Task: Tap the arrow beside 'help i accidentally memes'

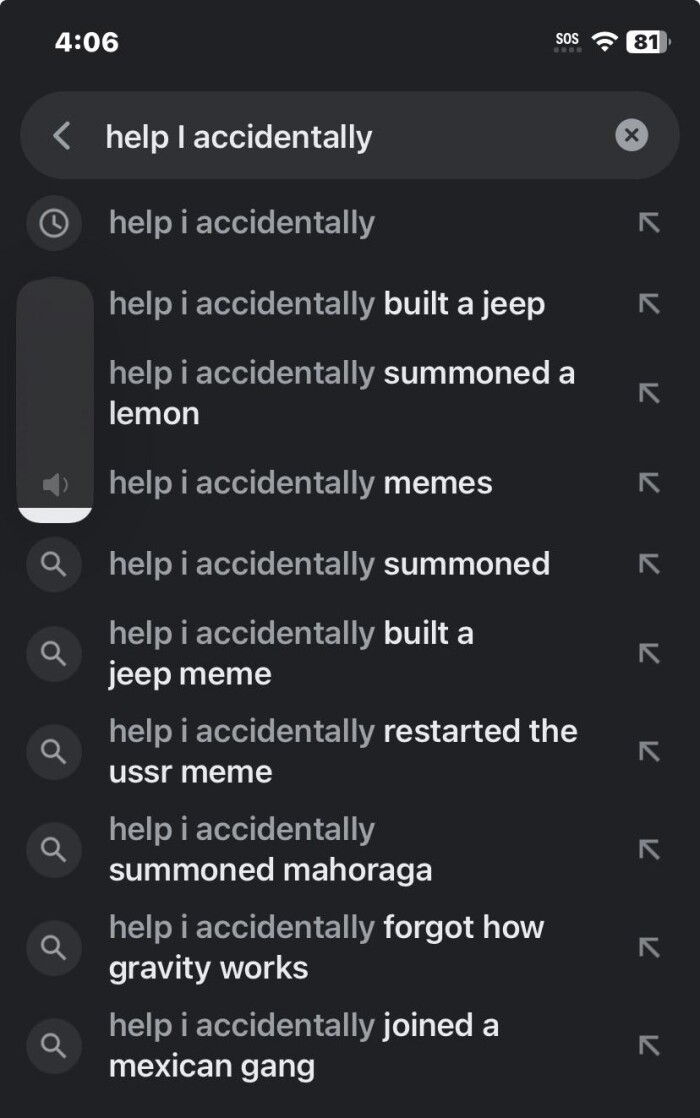Action: click(649, 483)
